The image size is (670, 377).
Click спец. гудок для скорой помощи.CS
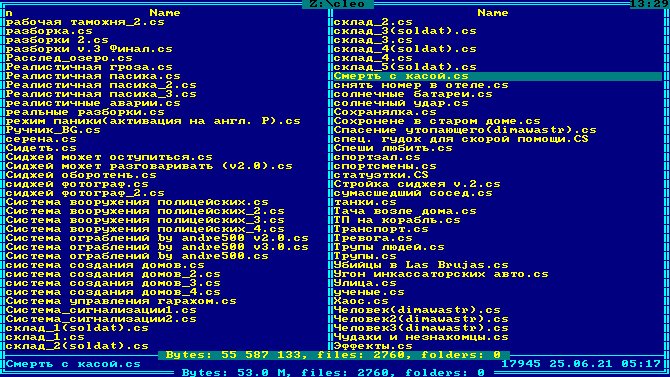click(461, 139)
